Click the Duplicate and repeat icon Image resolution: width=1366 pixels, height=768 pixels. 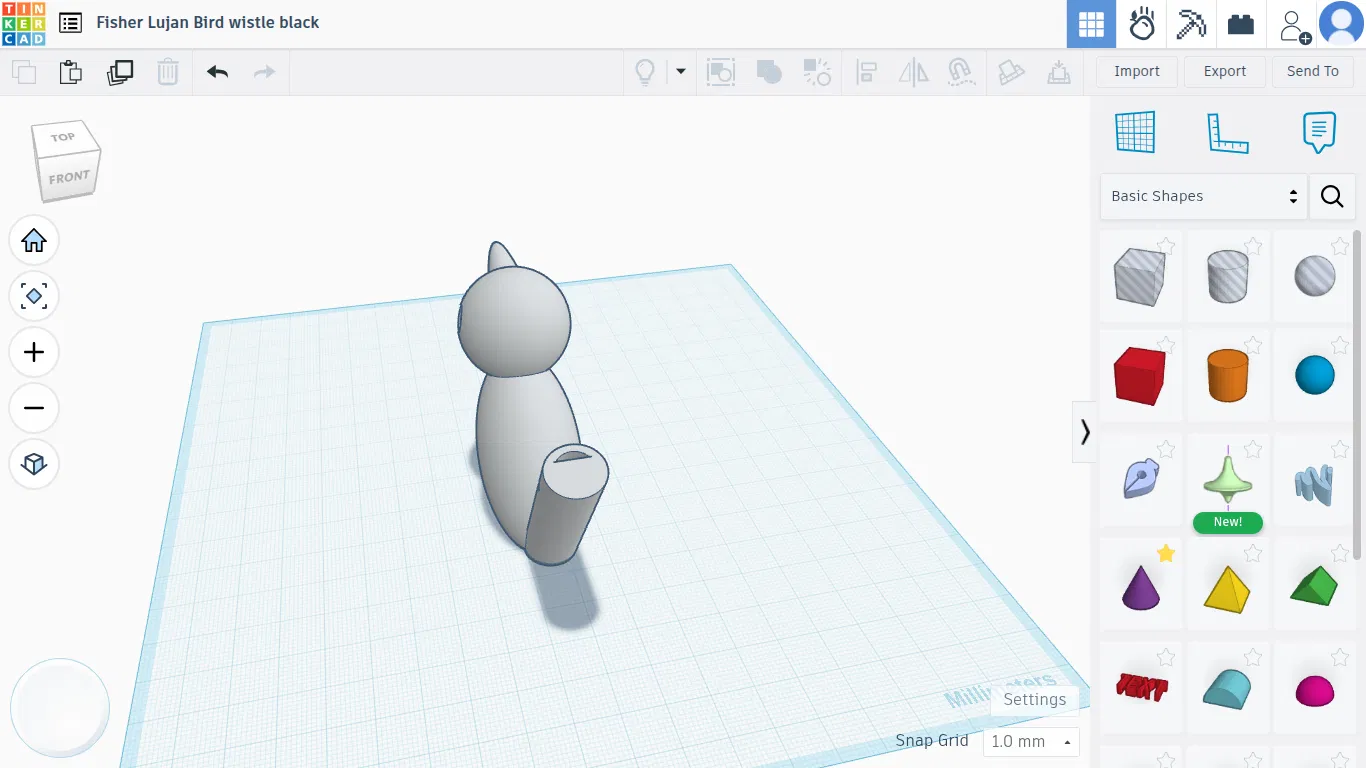click(120, 72)
